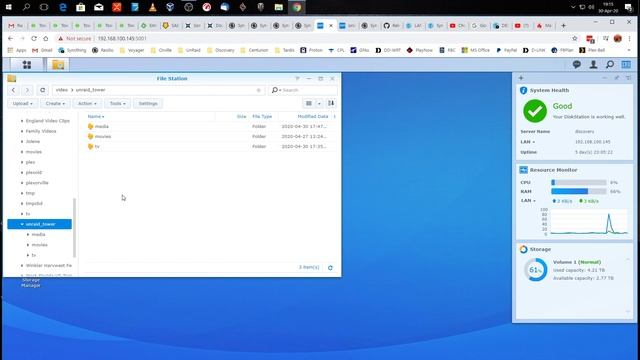
Task: Expand LAN dropdown in System Health
Action: (x=533, y=142)
